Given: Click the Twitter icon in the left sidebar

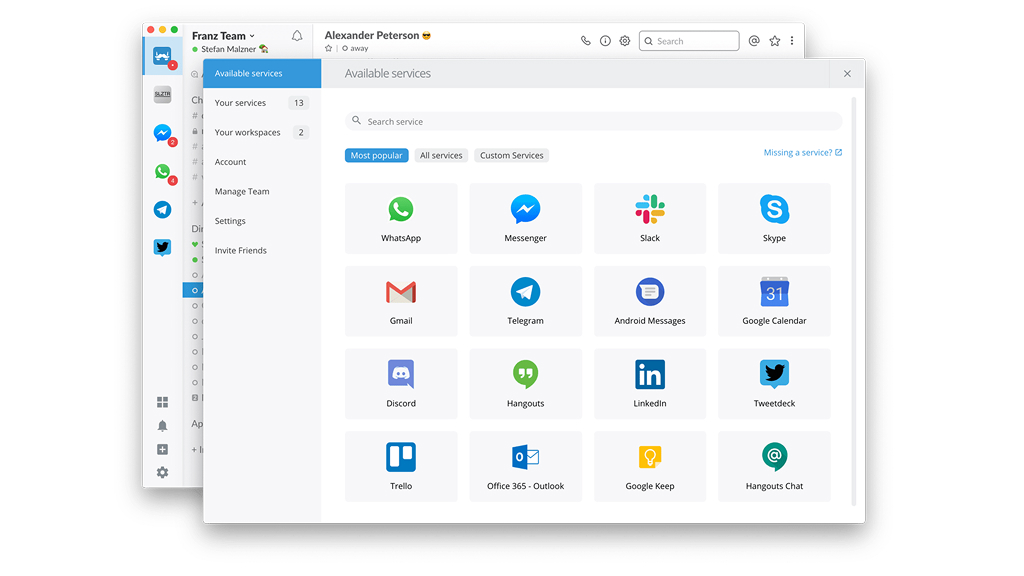Looking at the screenshot, I should click(x=162, y=248).
